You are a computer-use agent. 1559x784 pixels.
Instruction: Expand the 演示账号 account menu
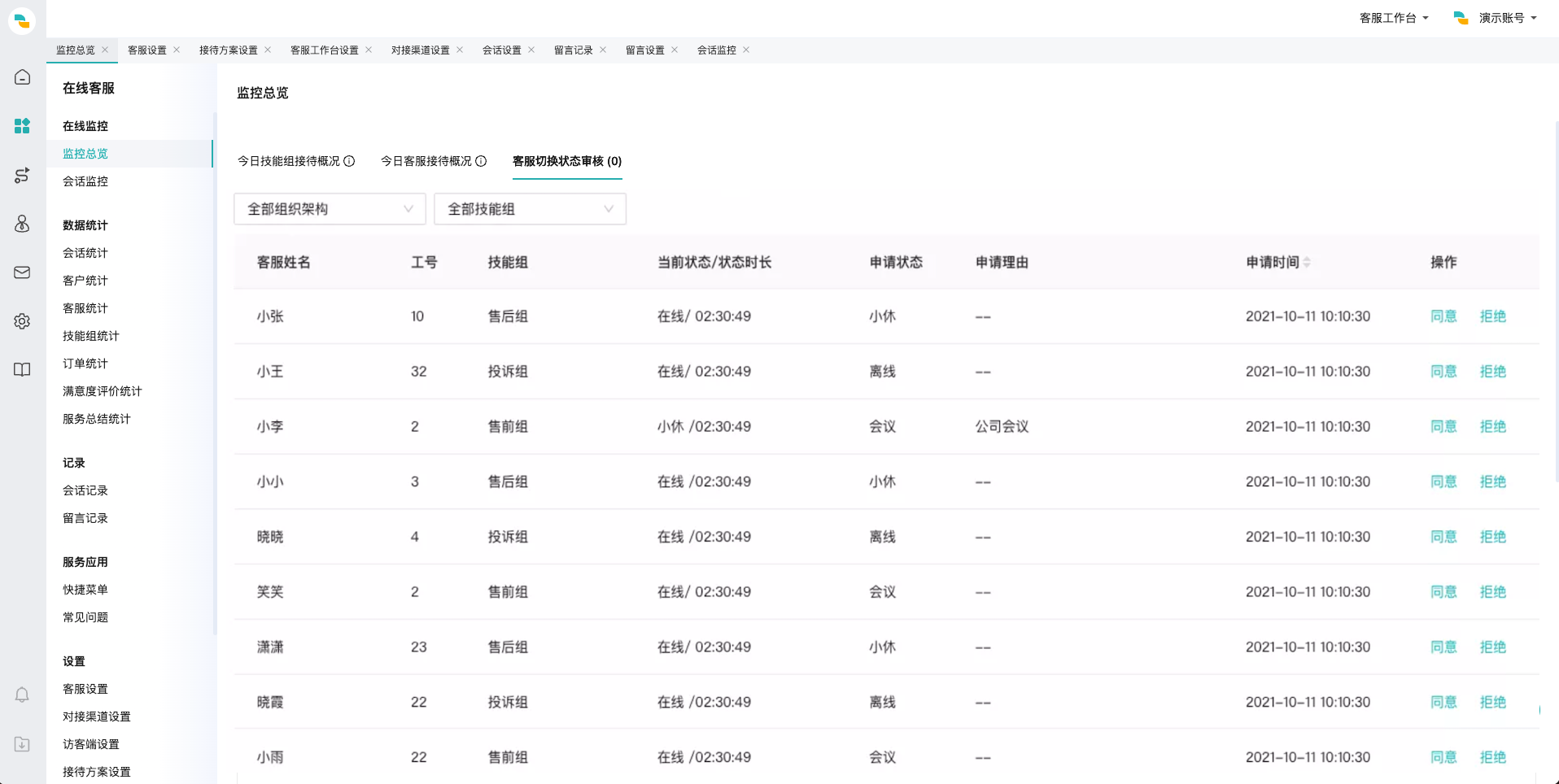1496,18
